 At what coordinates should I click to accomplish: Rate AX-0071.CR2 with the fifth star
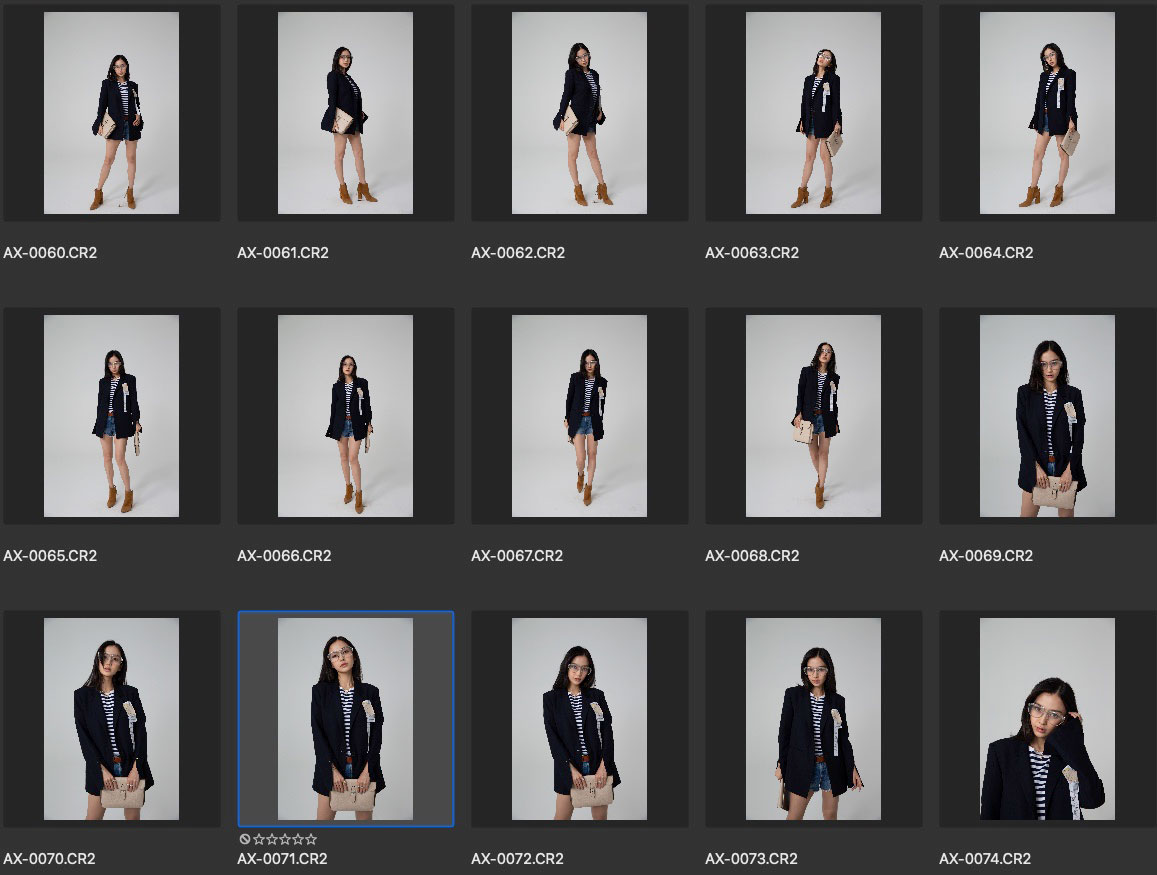[311, 839]
